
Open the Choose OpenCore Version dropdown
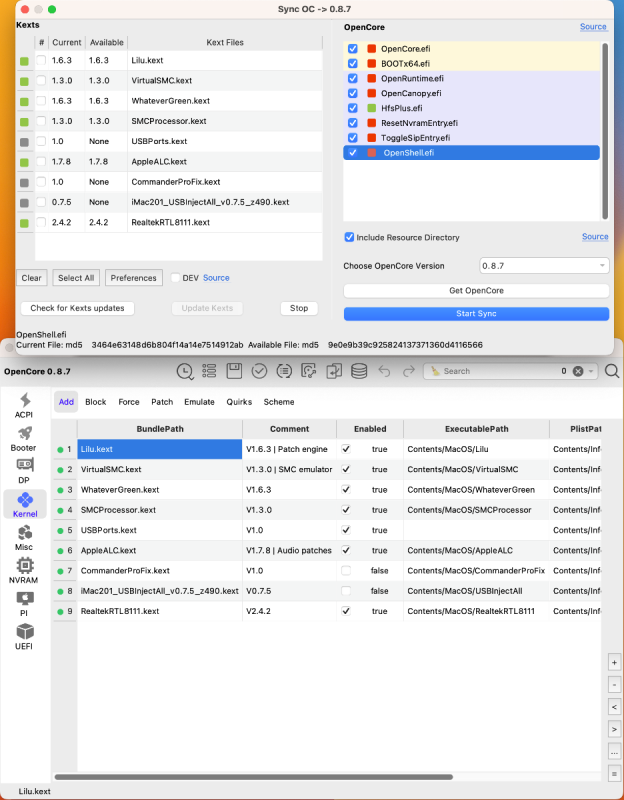(544, 266)
